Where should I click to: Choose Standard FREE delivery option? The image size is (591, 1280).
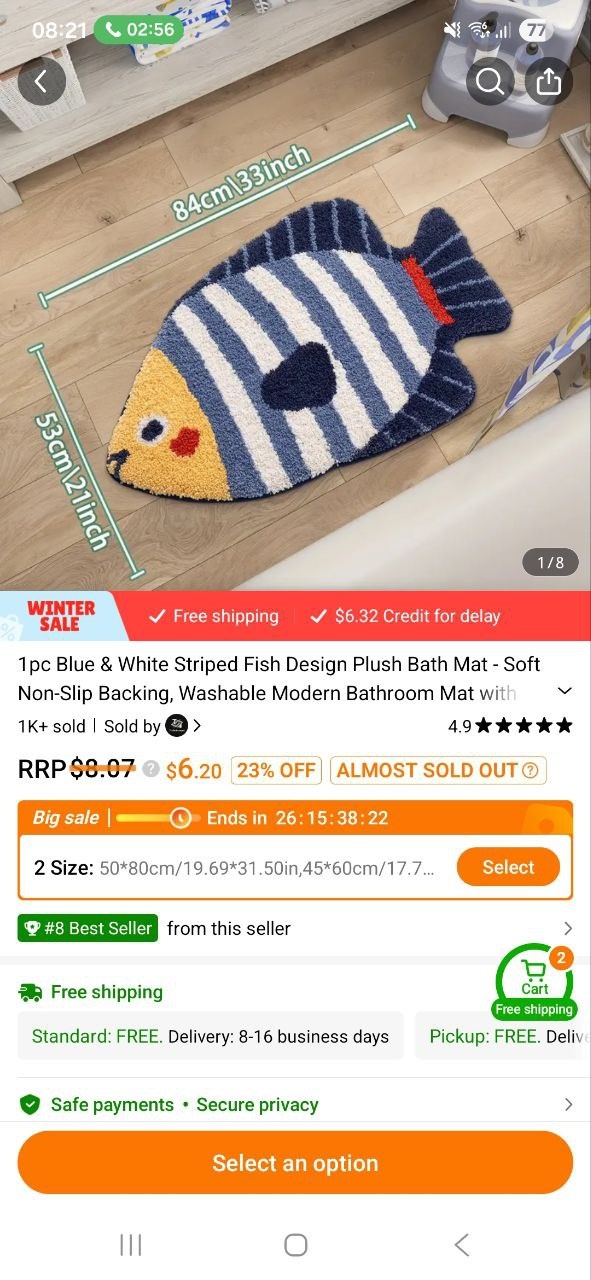coord(210,1036)
